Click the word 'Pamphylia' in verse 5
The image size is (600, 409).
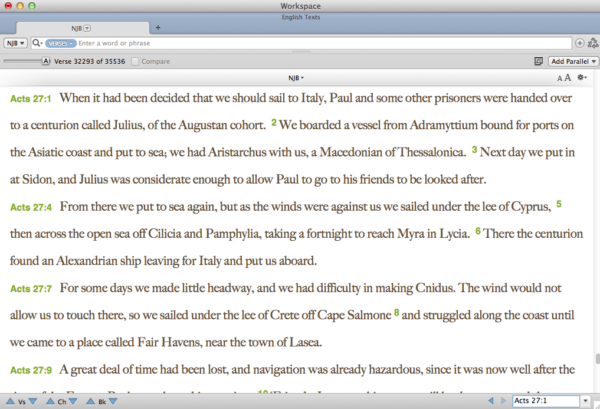point(233,234)
